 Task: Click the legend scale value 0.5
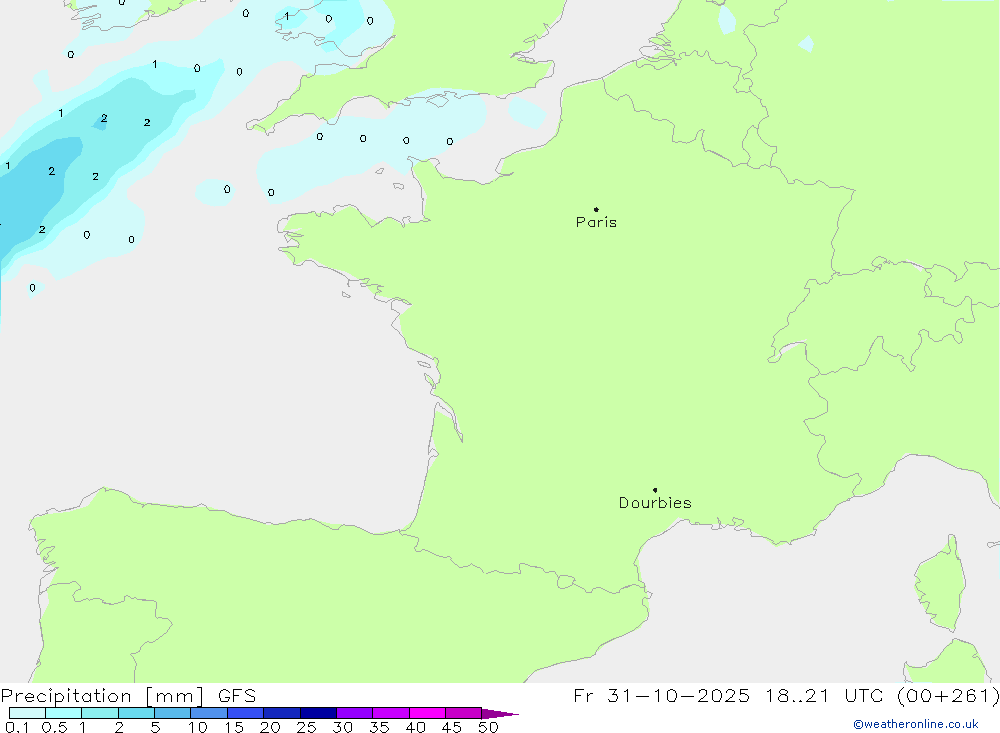tap(54, 727)
